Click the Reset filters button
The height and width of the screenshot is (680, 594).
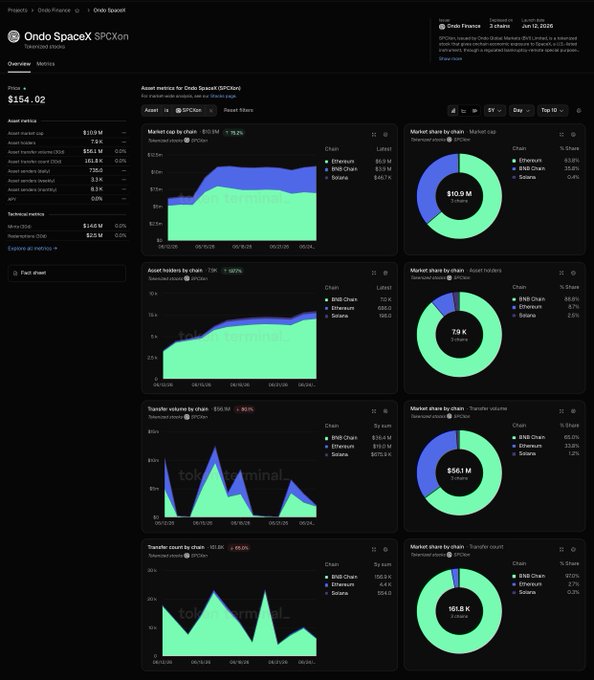click(x=238, y=110)
